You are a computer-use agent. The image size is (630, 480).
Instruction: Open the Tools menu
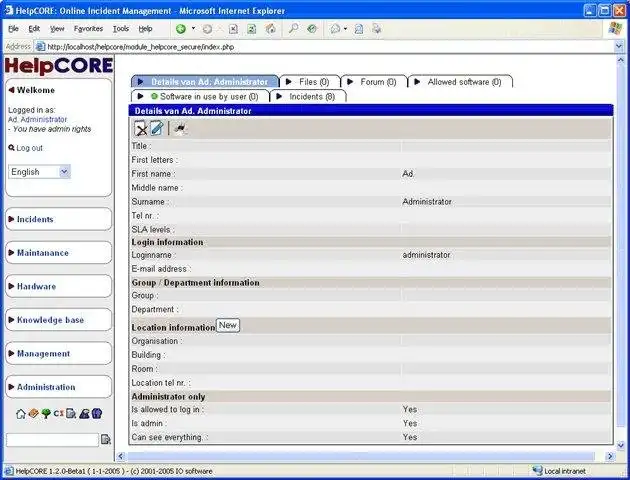[121, 29]
